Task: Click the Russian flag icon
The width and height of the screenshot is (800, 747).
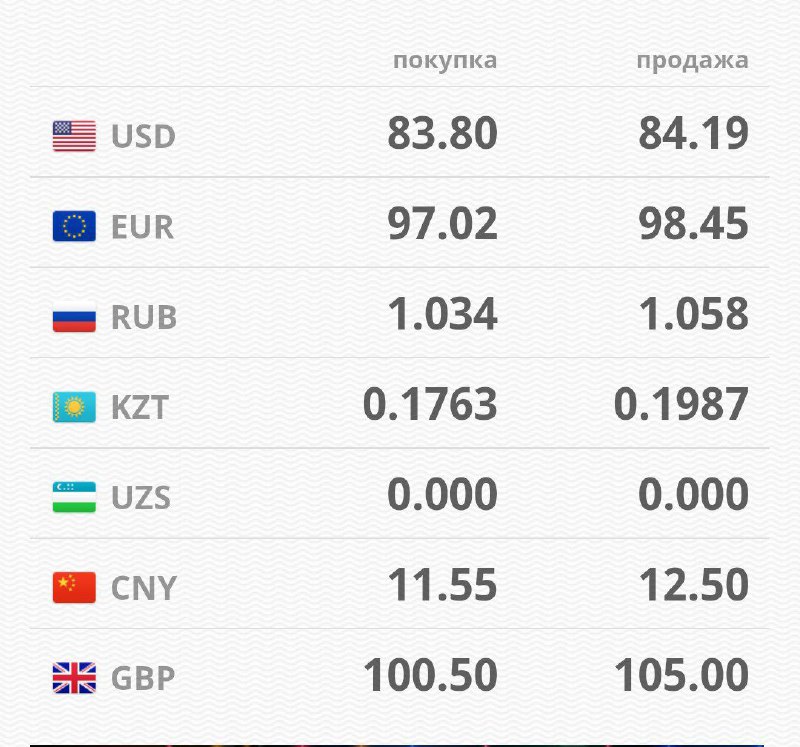Action: [74, 317]
